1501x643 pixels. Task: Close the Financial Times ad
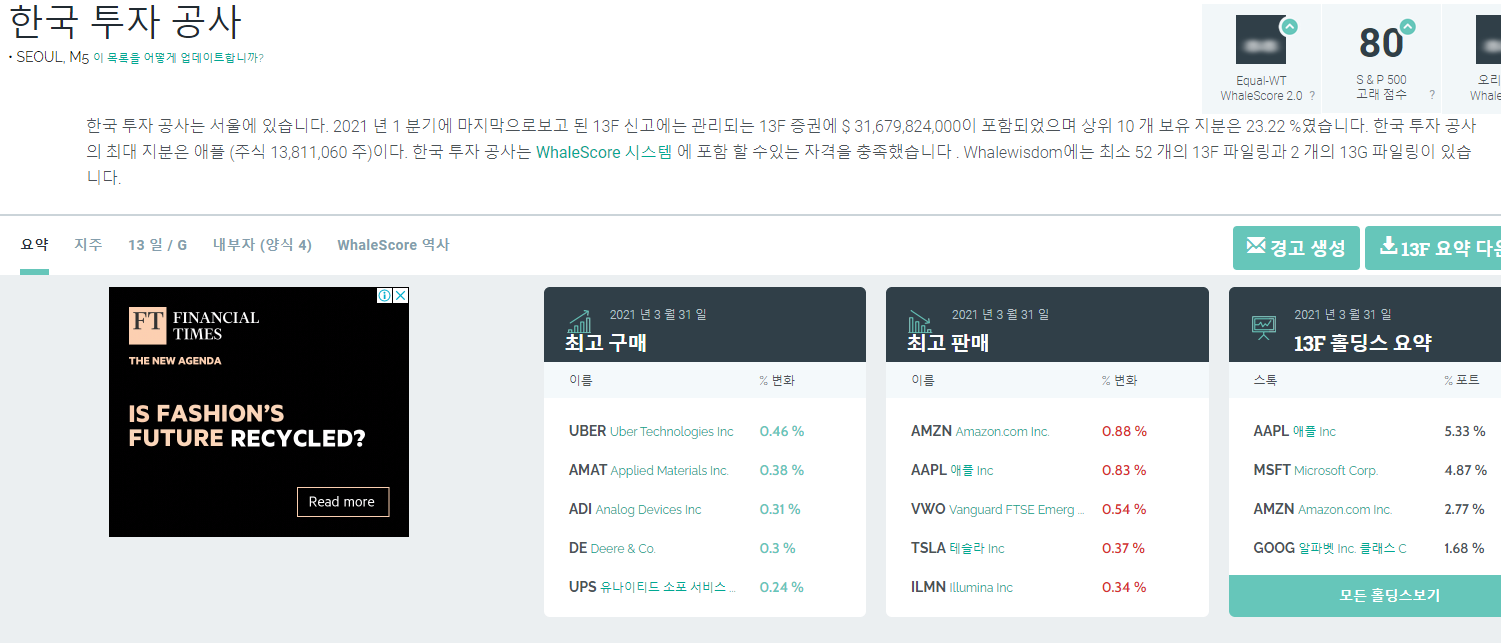[x=400, y=295]
